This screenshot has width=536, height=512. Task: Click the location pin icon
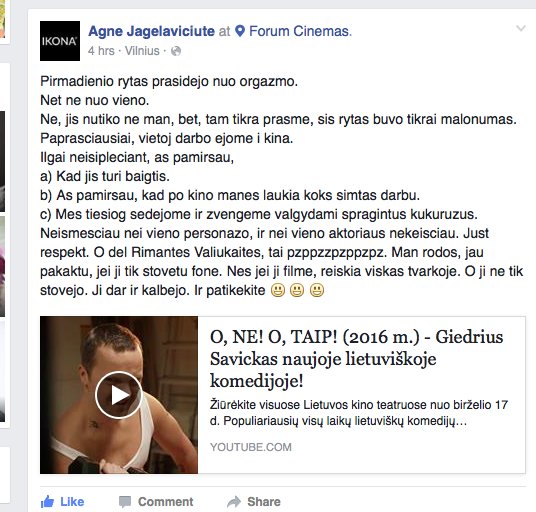(x=240, y=31)
